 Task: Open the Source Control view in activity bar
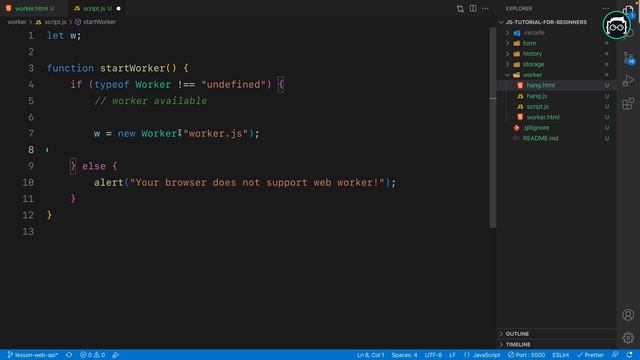(629, 58)
